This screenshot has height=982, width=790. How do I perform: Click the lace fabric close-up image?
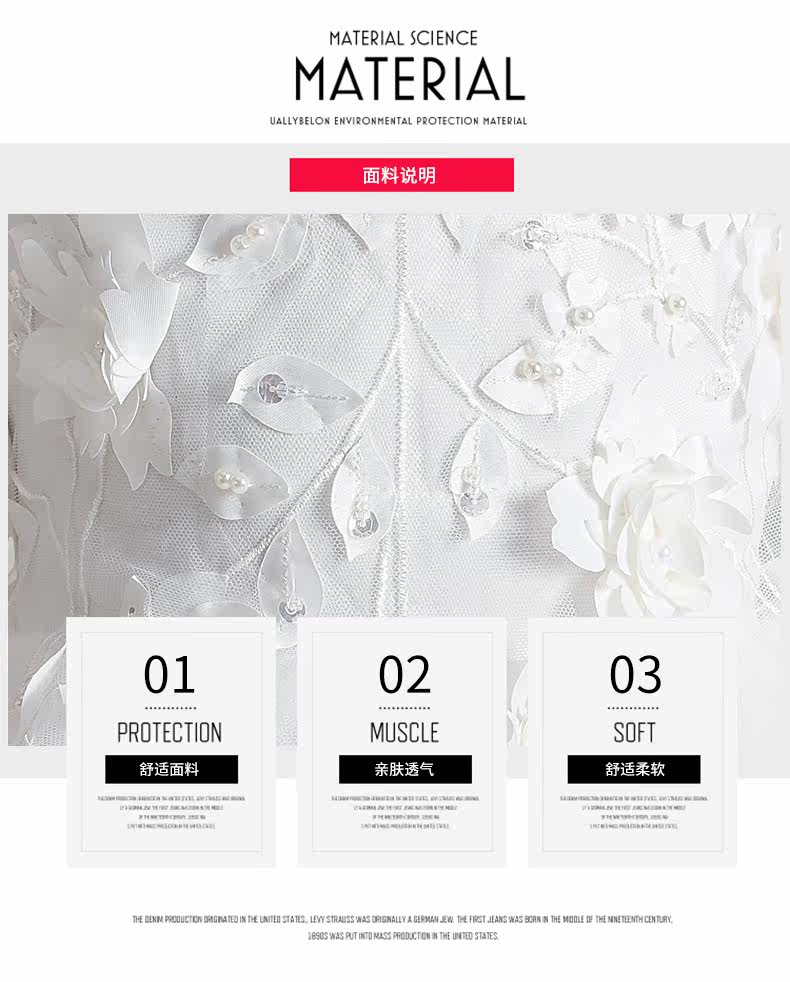click(395, 413)
